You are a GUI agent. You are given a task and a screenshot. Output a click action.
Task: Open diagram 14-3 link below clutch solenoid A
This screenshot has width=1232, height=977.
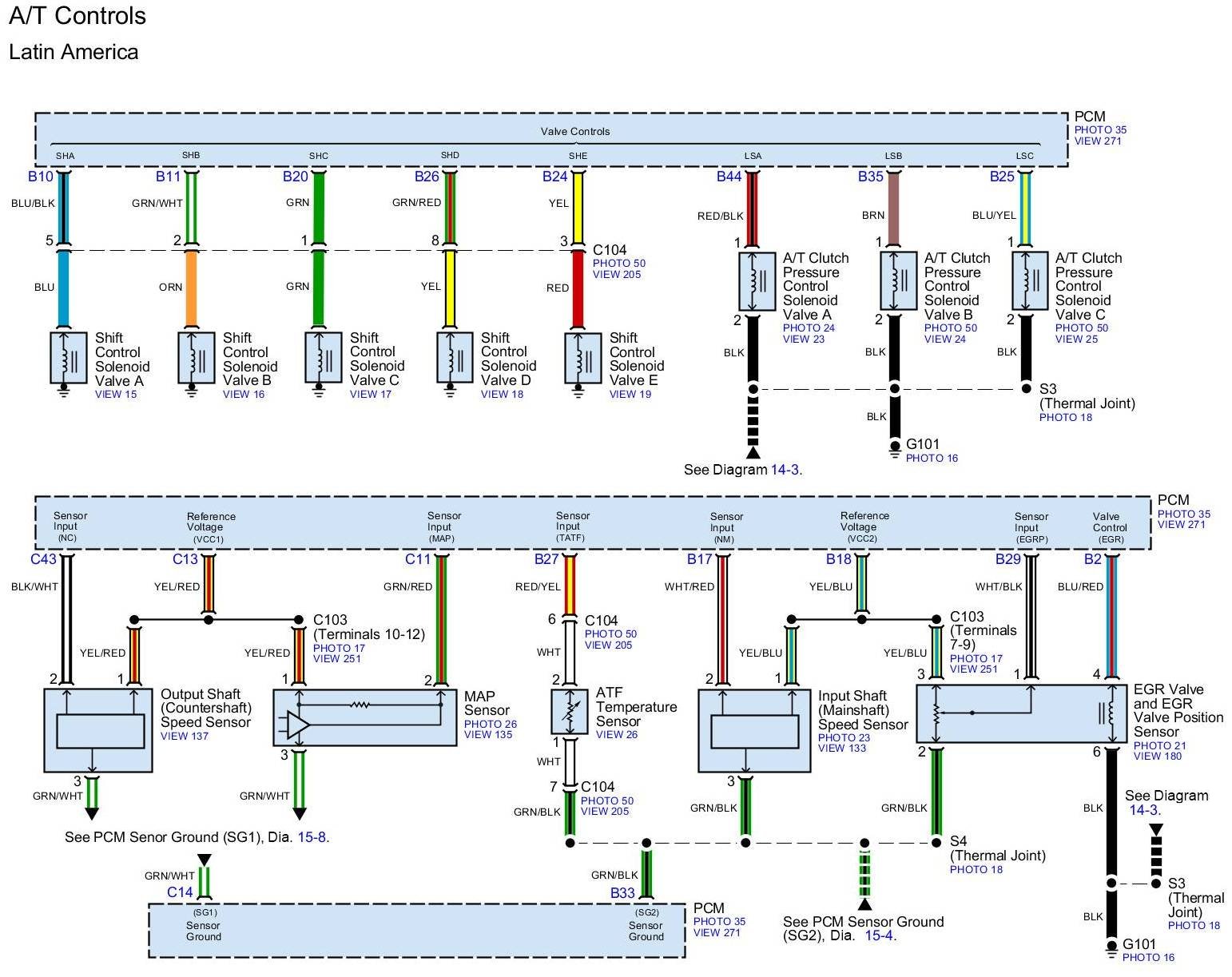(x=784, y=470)
